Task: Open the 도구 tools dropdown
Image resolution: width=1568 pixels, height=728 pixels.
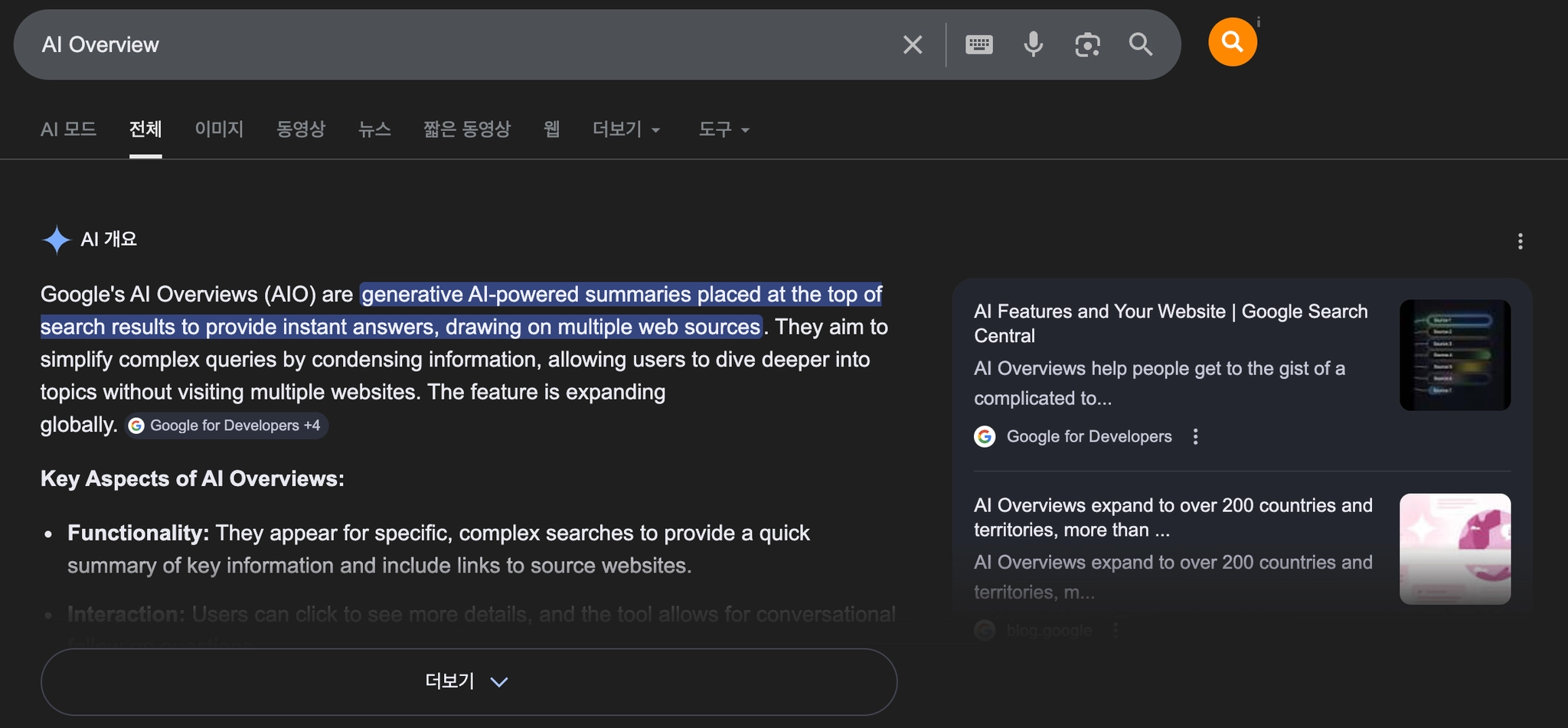Action: [x=723, y=129]
